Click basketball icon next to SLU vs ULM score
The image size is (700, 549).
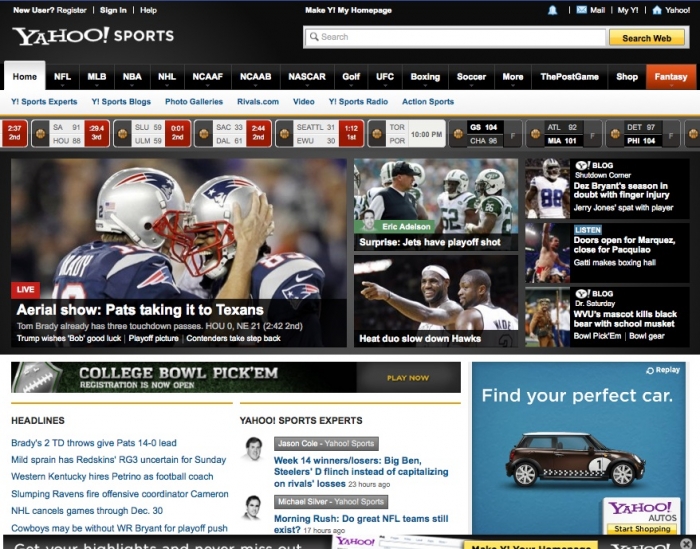coord(122,133)
